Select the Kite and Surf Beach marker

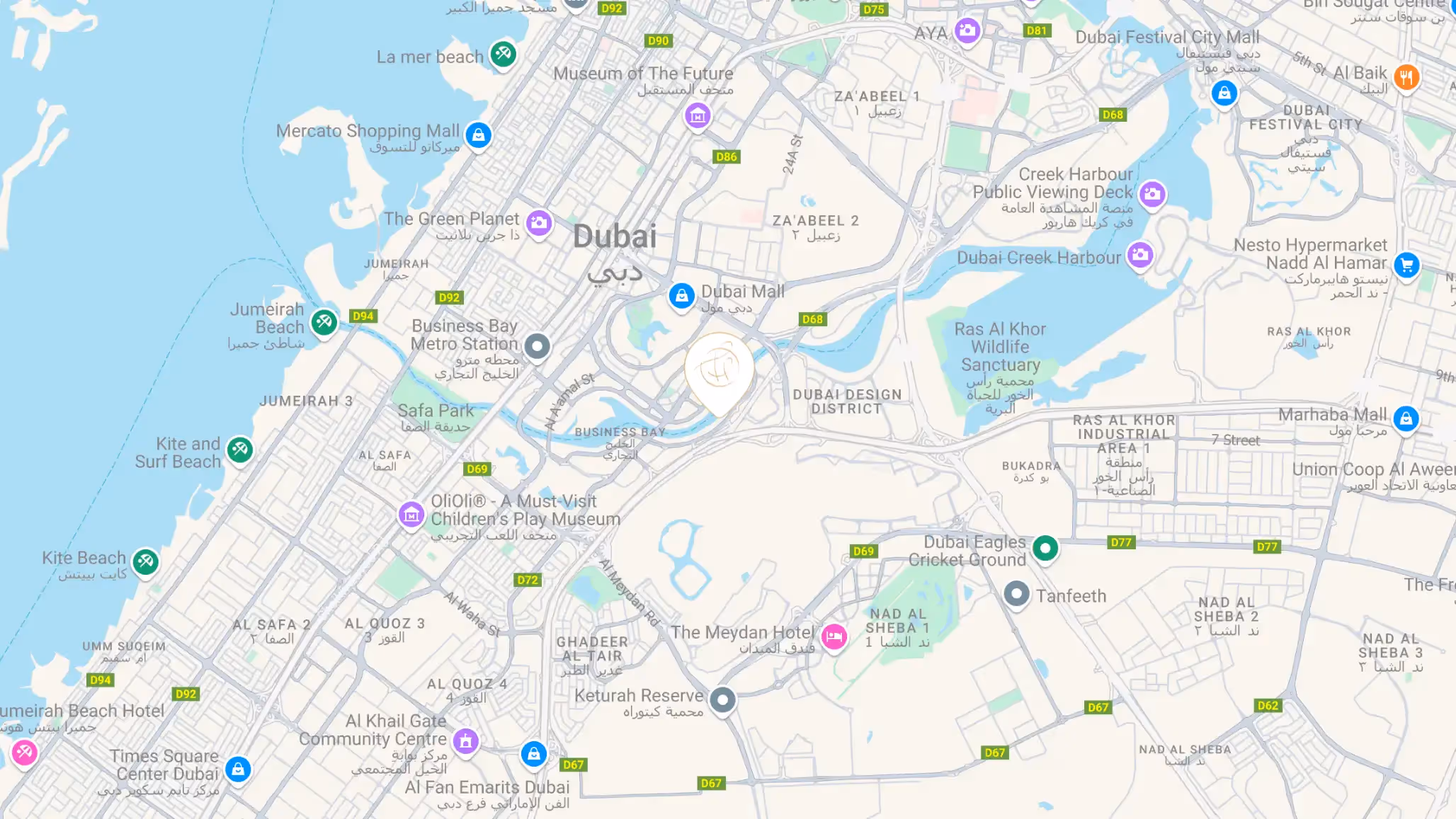239,449
